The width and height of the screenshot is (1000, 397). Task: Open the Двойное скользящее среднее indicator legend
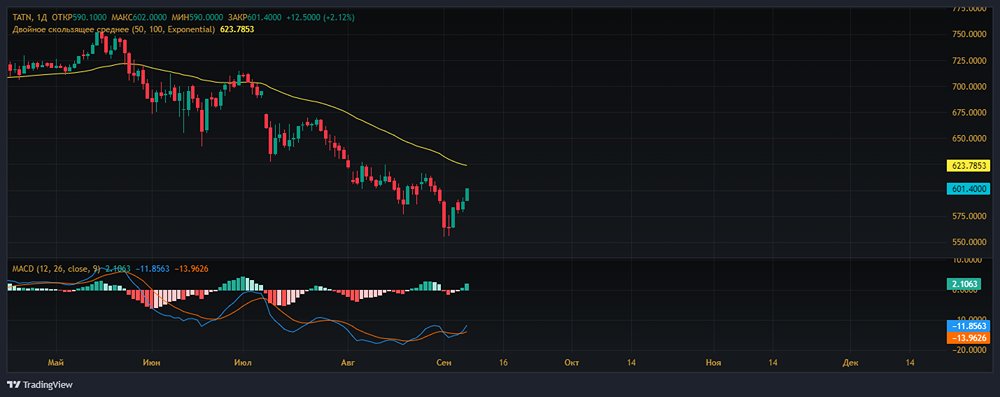(114, 29)
